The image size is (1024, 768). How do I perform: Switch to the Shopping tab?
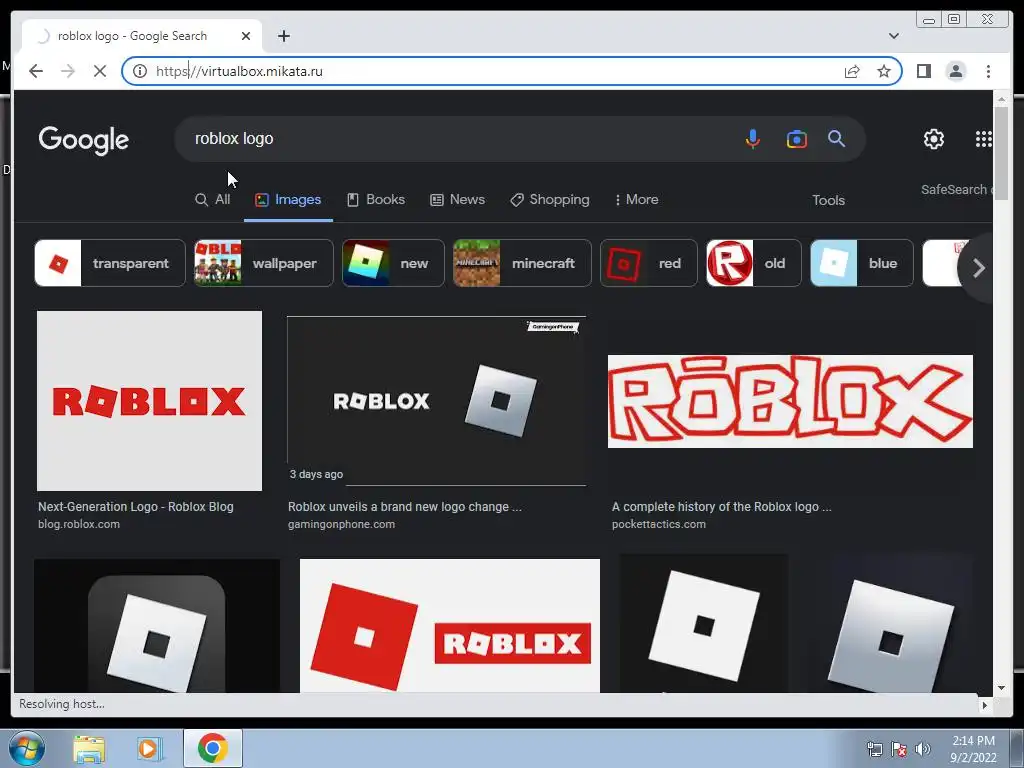tap(550, 199)
